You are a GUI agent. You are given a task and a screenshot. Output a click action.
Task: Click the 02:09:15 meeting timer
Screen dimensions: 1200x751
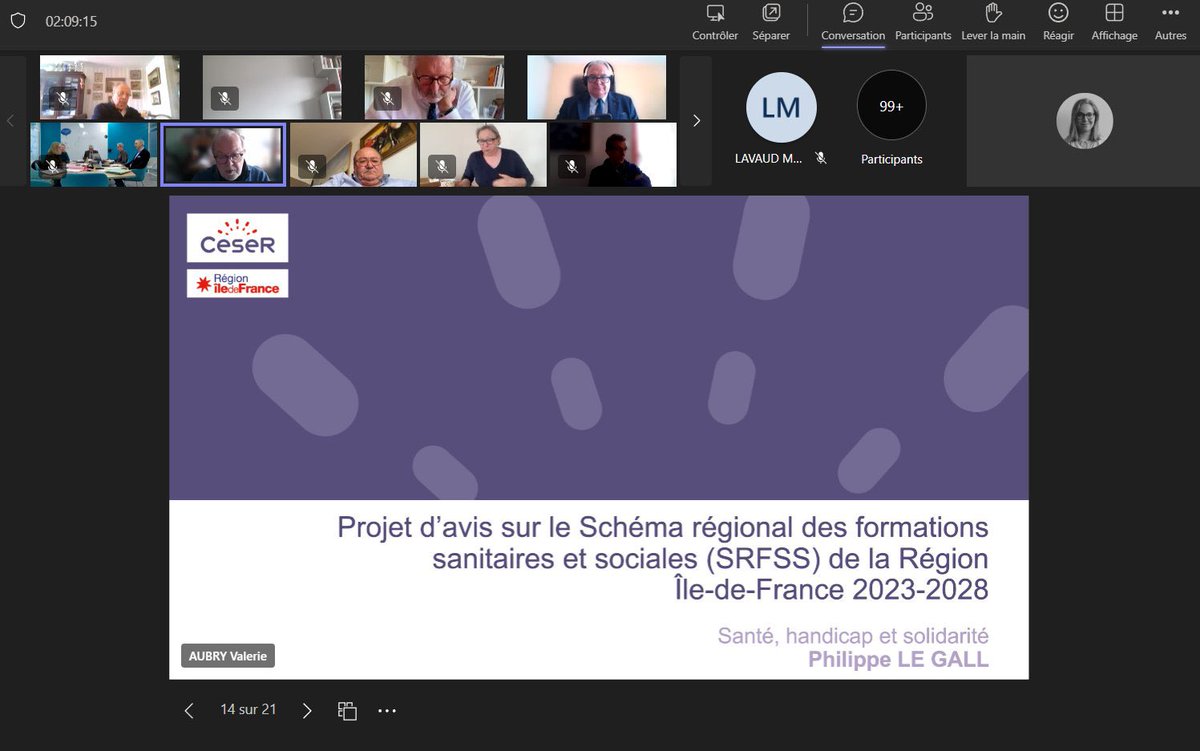71,21
